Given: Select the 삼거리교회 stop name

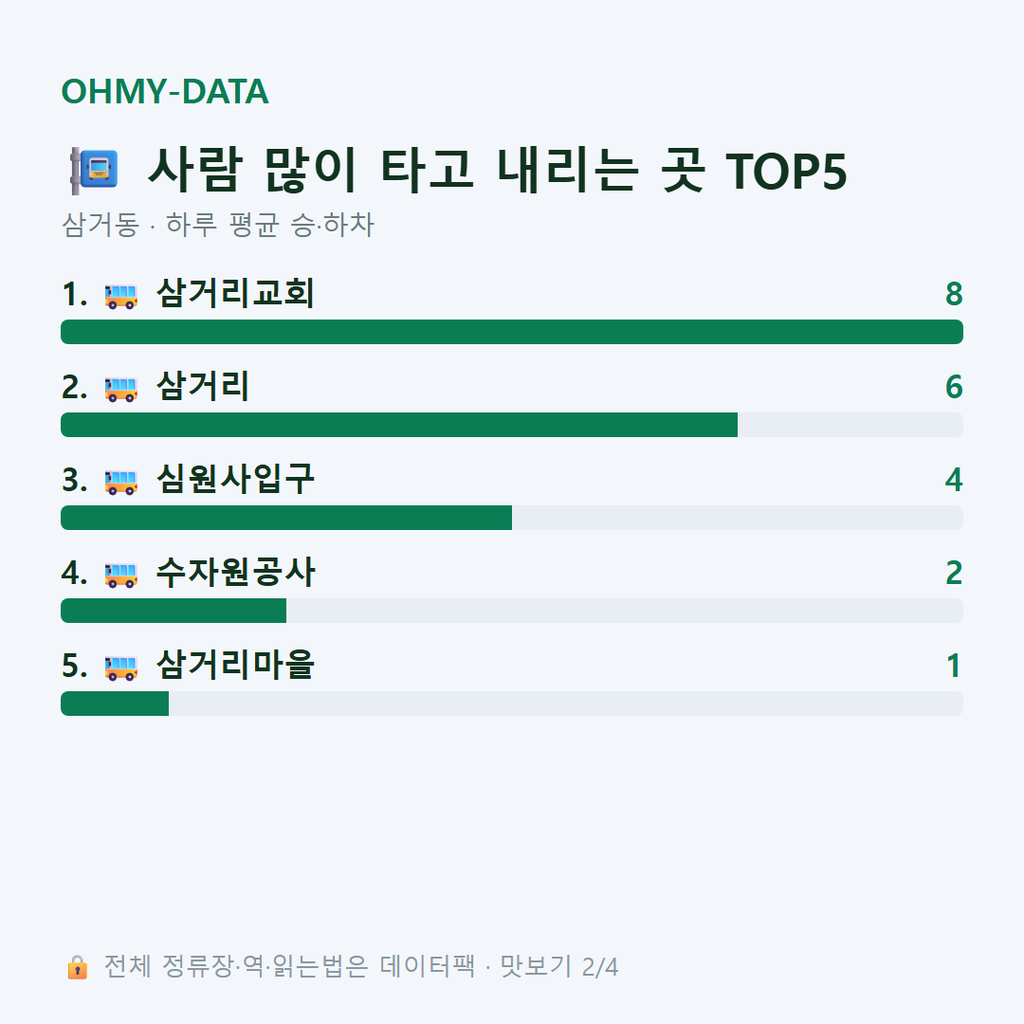Looking at the screenshot, I should pyautogui.click(x=235, y=293).
